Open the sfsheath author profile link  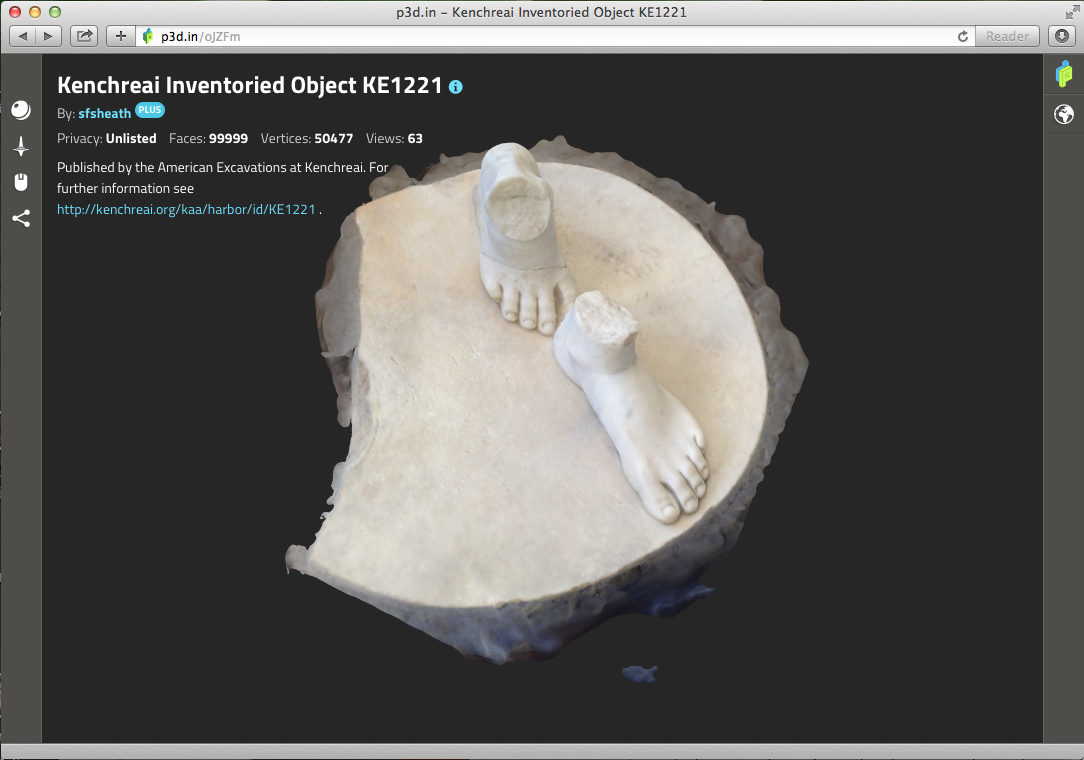click(x=104, y=114)
